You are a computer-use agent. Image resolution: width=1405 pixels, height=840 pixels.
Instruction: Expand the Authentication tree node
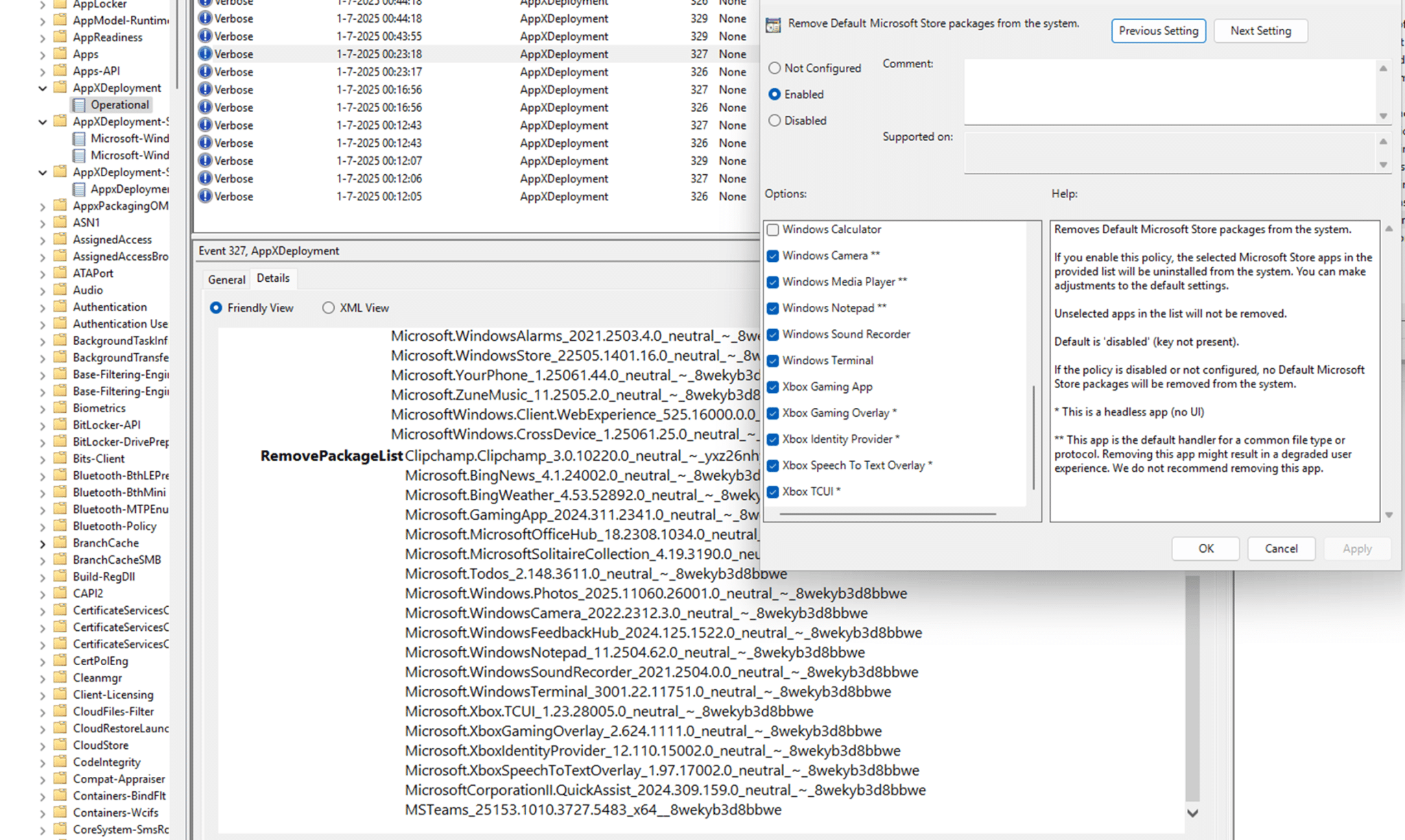point(43,307)
